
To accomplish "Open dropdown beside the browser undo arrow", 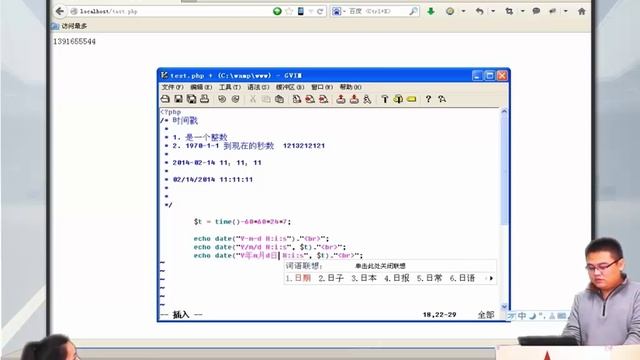I will point(493,11).
